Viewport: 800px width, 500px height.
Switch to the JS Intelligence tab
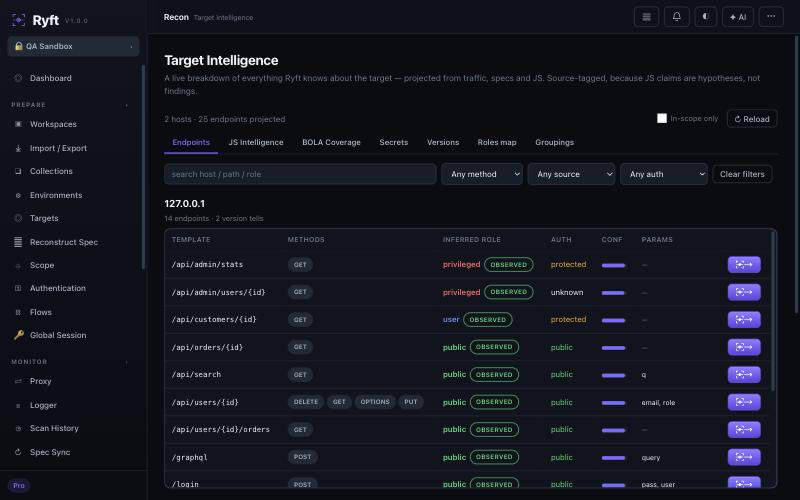256,142
